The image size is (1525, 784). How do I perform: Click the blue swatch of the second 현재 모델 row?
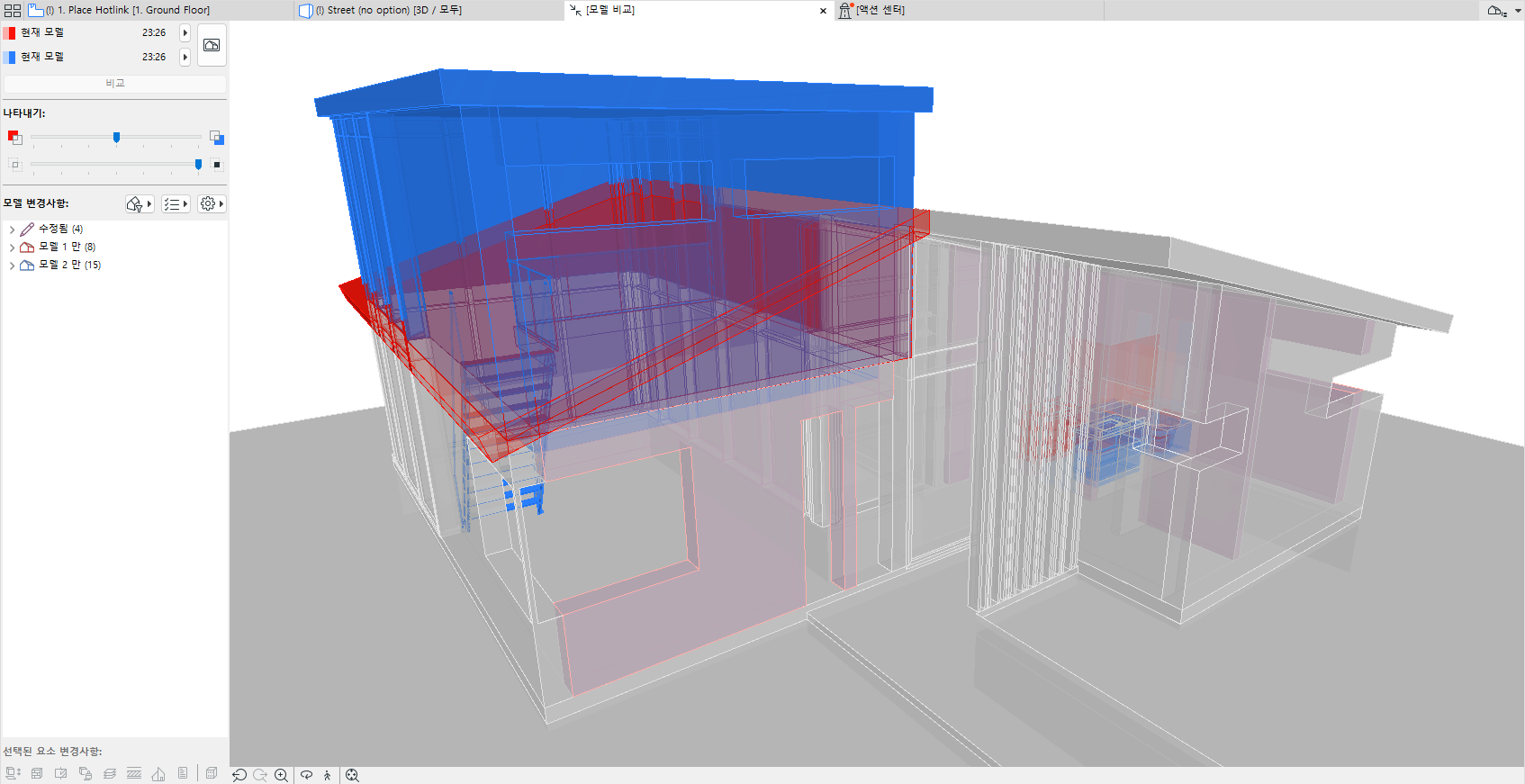9,57
